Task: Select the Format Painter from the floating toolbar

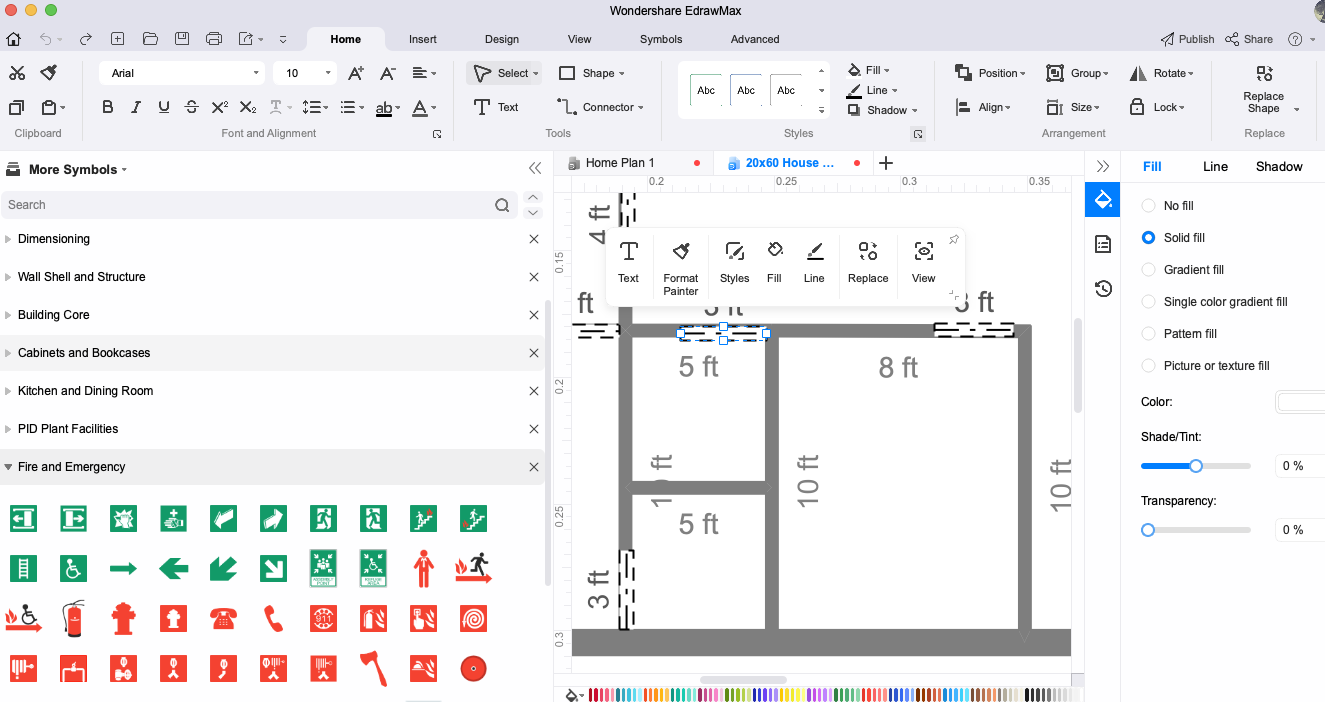Action: (x=680, y=263)
